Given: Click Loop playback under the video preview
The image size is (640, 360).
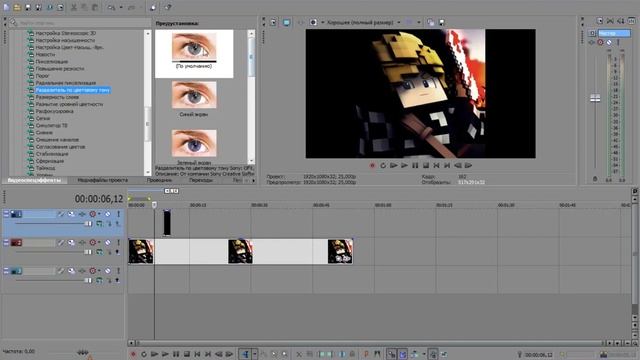Looking at the screenshot, I should click(x=383, y=165).
